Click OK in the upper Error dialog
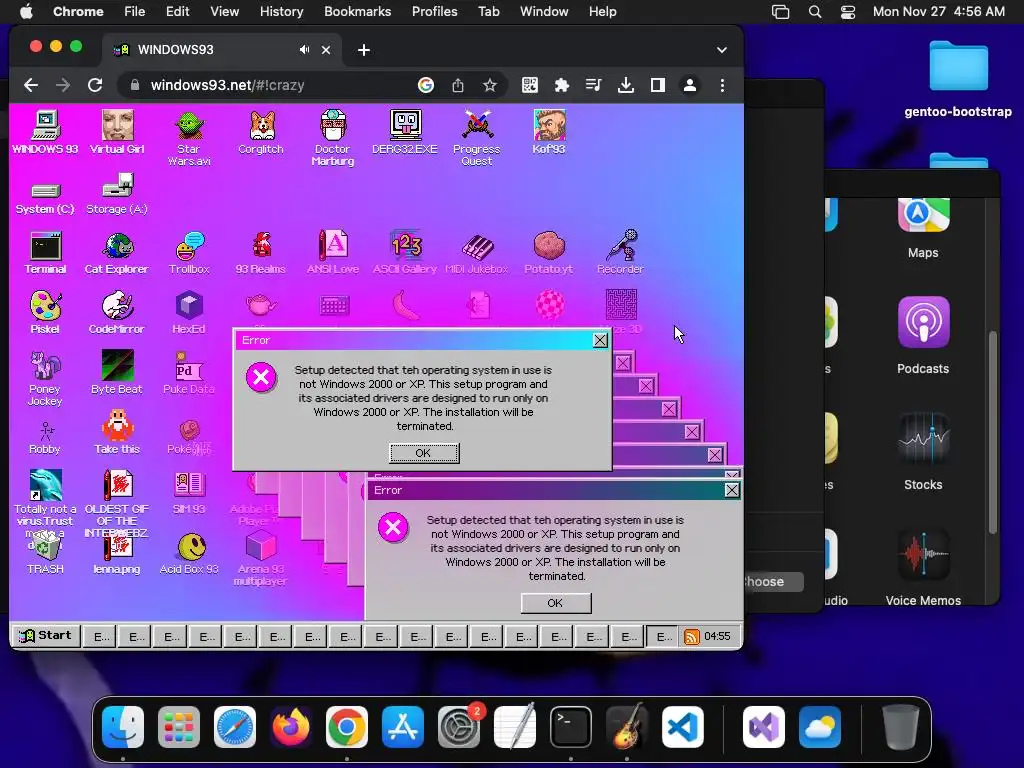The image size is (1024, 768). coord(424,453)
